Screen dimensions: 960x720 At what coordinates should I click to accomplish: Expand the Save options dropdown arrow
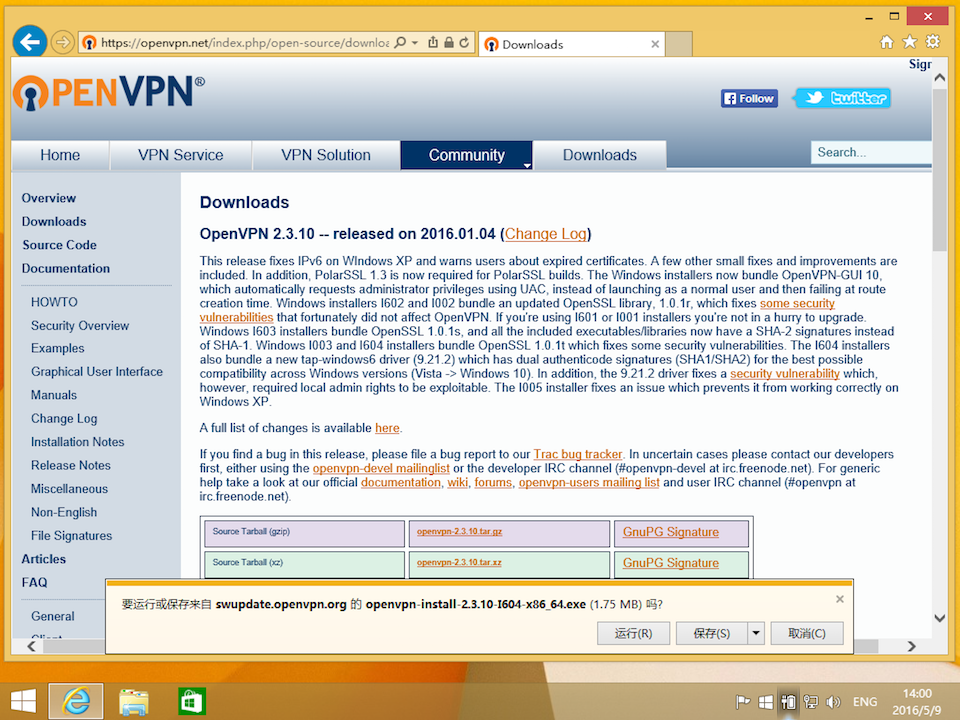tap(756, 633)
